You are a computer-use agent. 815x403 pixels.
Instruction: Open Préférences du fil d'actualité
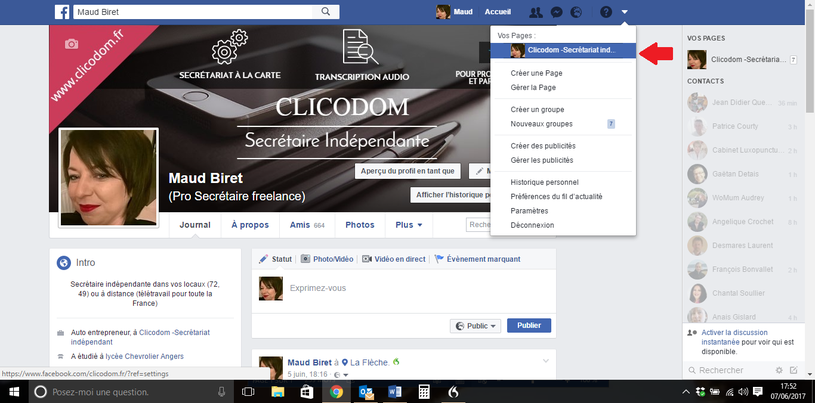(x=557, y=197)
